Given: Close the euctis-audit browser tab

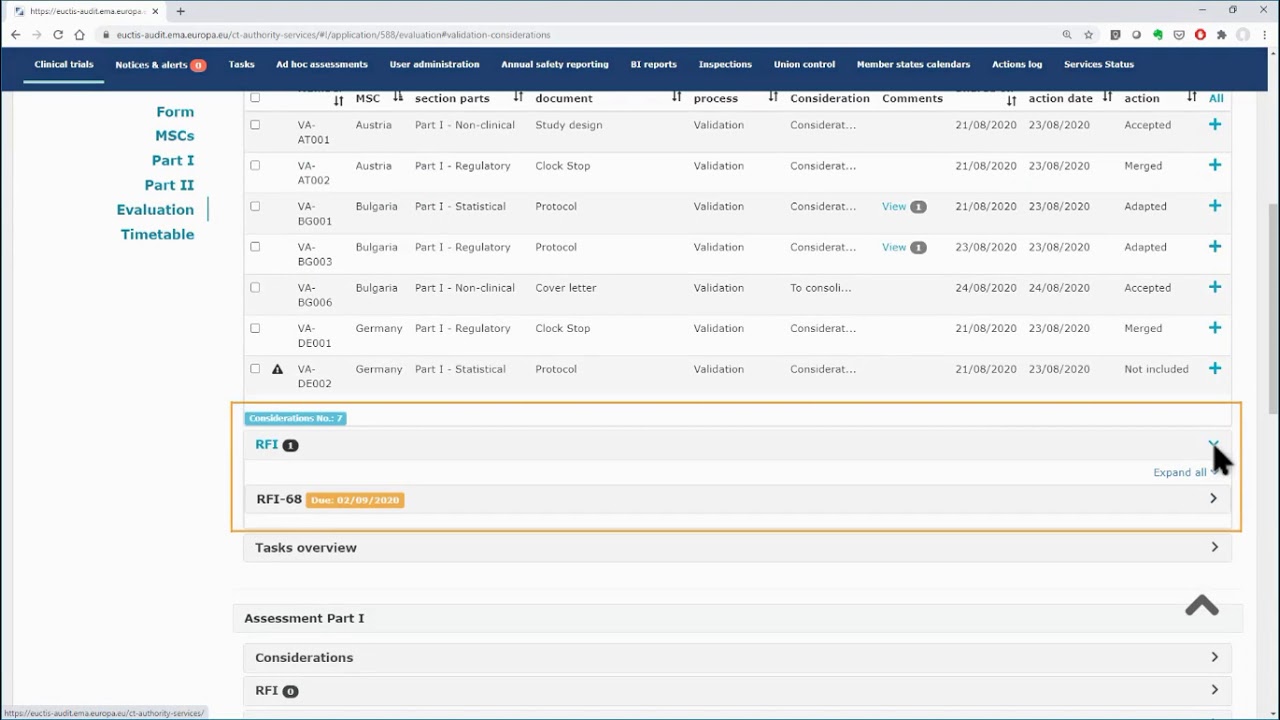Looking at the screenshot, I should pos(155,11).
